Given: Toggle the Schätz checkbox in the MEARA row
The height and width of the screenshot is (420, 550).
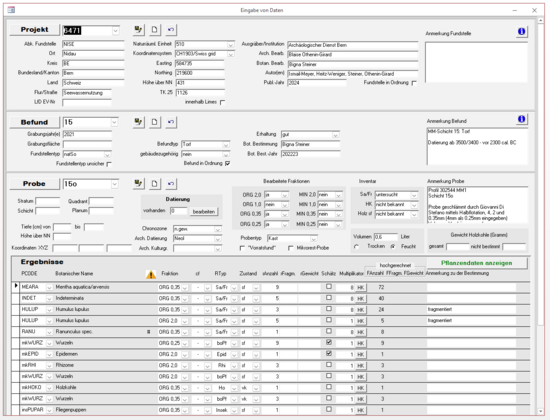Looking at the screenshot, I should (x=329, y=287).
